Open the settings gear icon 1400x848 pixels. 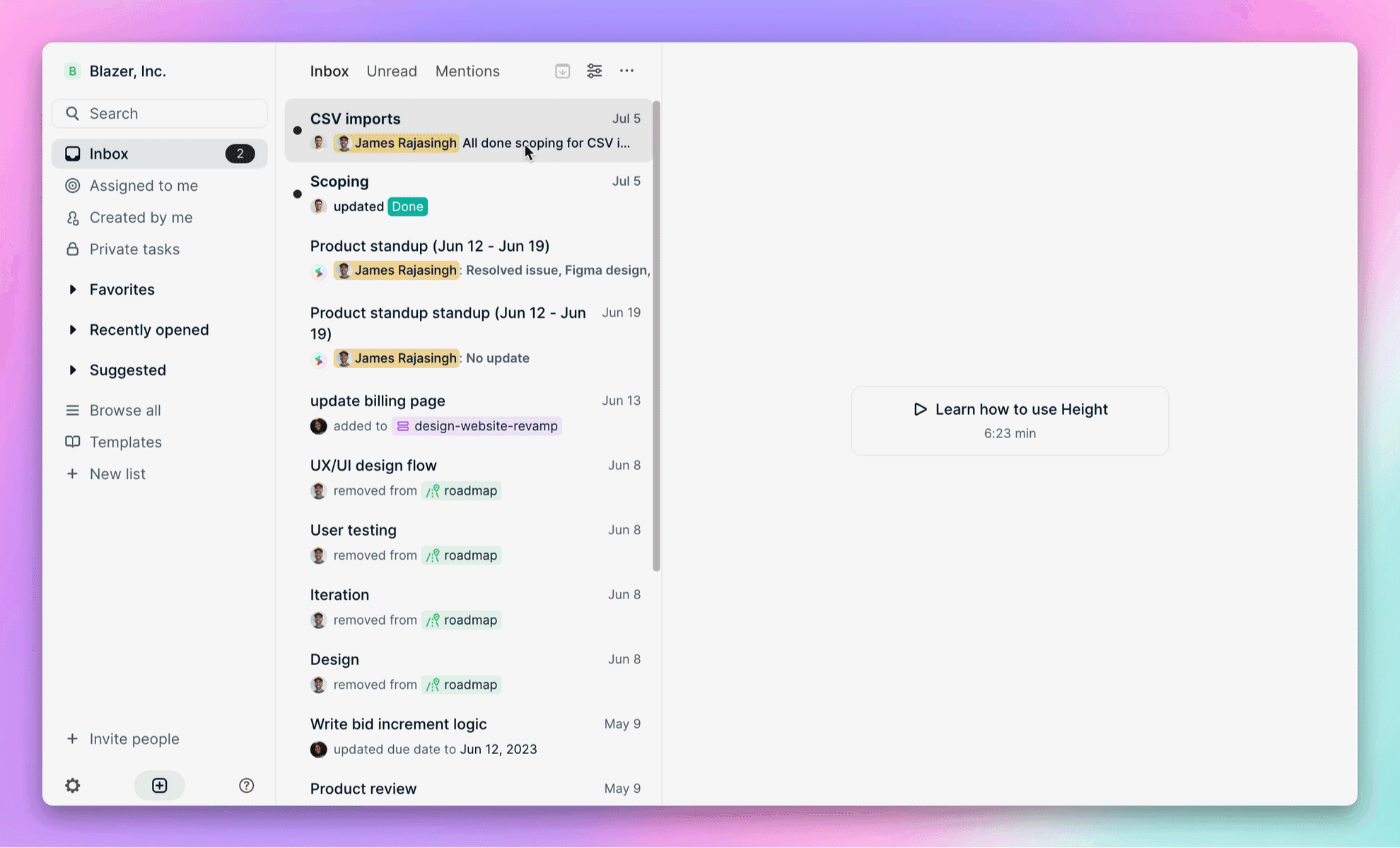(x=73, y=785)
